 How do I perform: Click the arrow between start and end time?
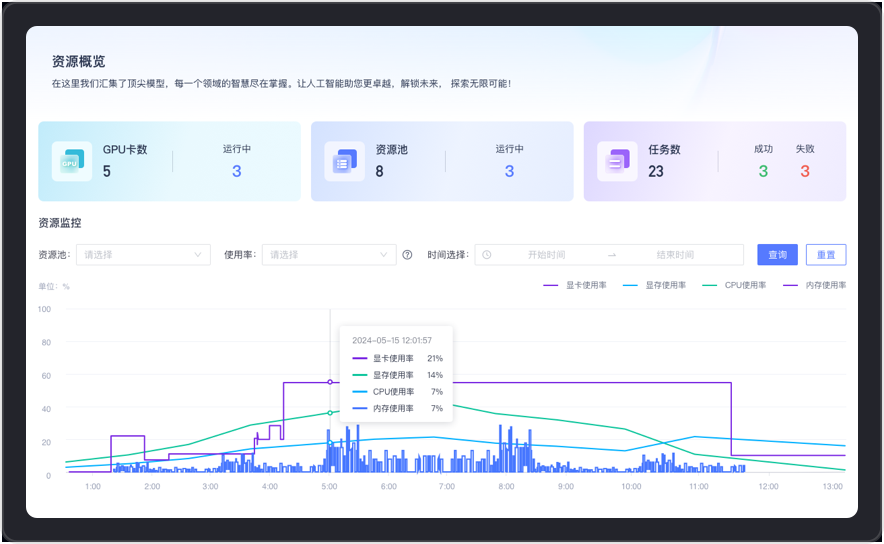[x=612, y=255]
